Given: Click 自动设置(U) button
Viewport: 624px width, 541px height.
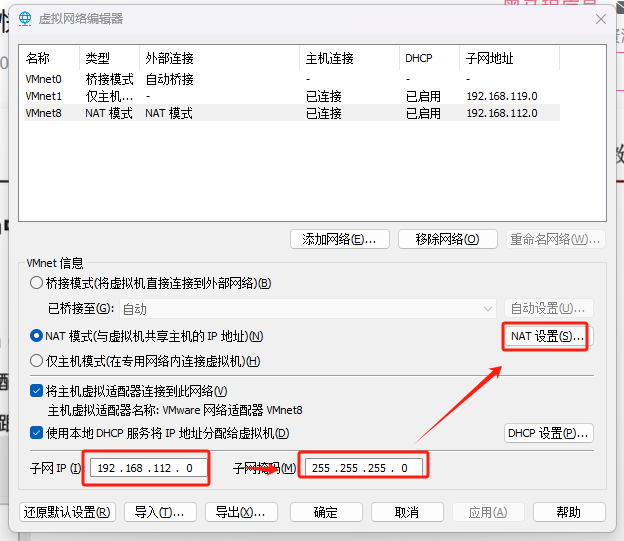Looking at the screenshot, I should [549, 309].
